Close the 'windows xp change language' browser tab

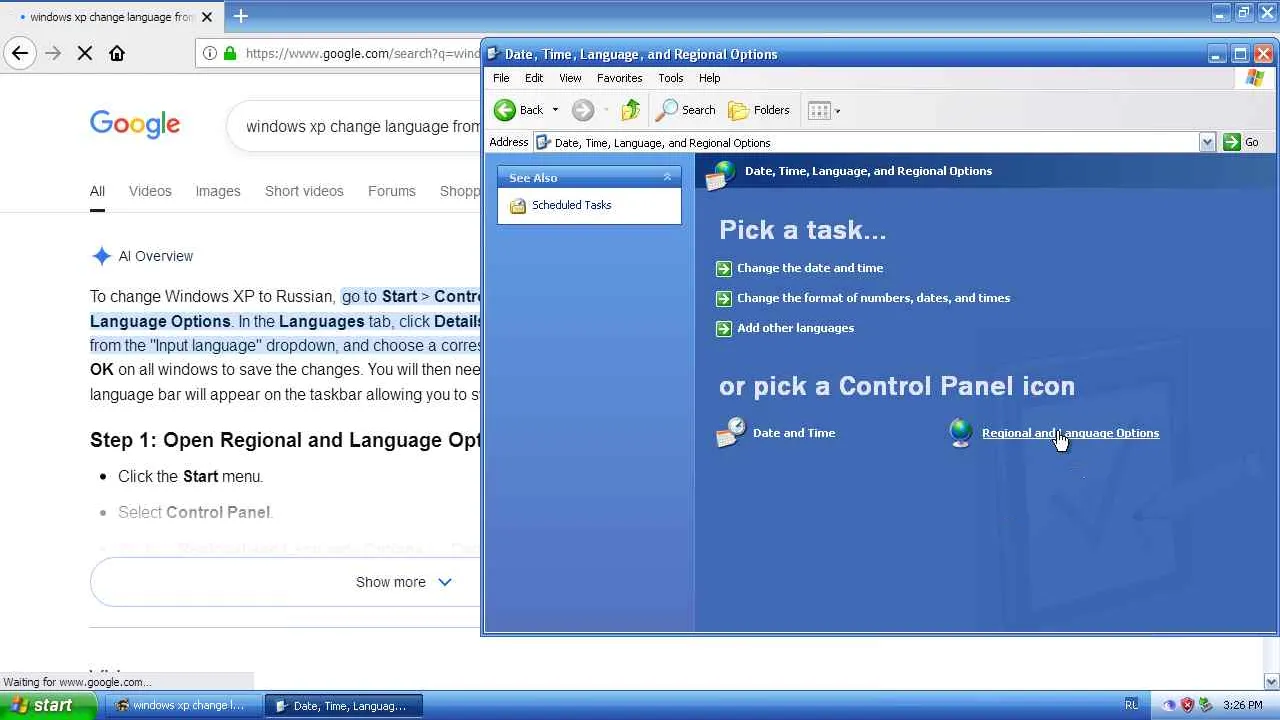pyautogui.click(x=207, y=17)
